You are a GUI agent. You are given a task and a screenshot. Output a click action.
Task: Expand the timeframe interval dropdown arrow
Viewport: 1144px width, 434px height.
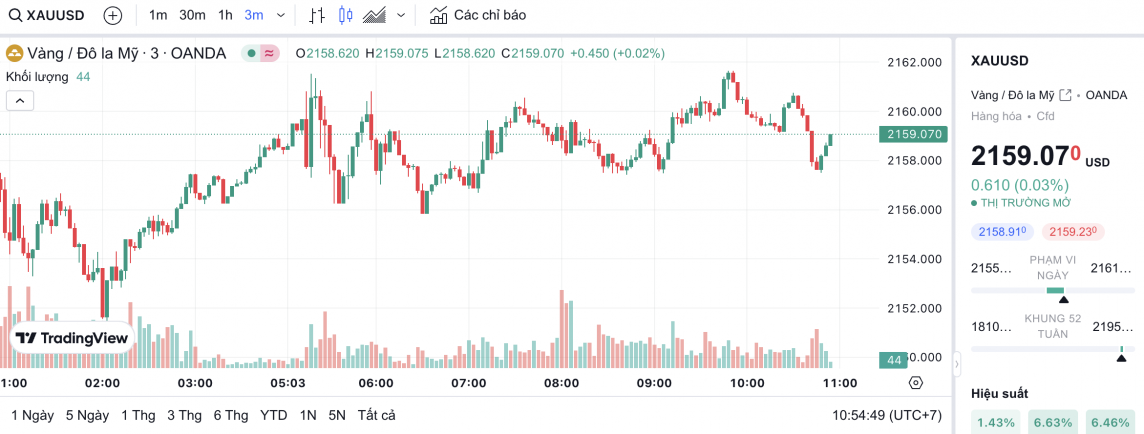coord(280,16)
